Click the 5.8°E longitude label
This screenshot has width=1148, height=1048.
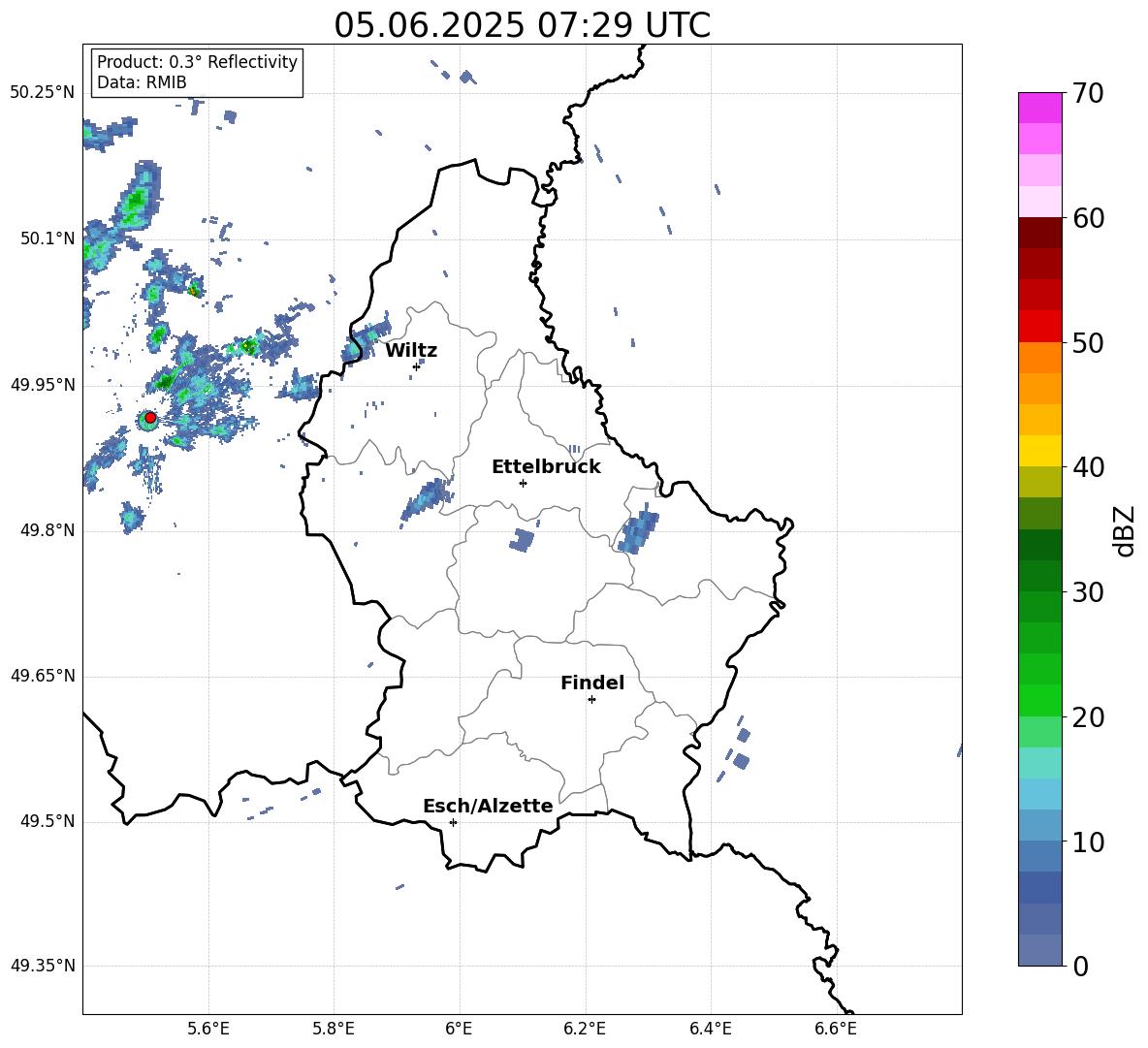[334, 1029]
